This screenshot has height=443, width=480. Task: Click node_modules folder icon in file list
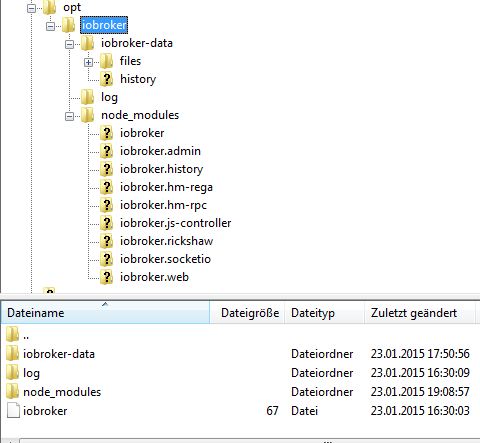(x=13, y=391)
